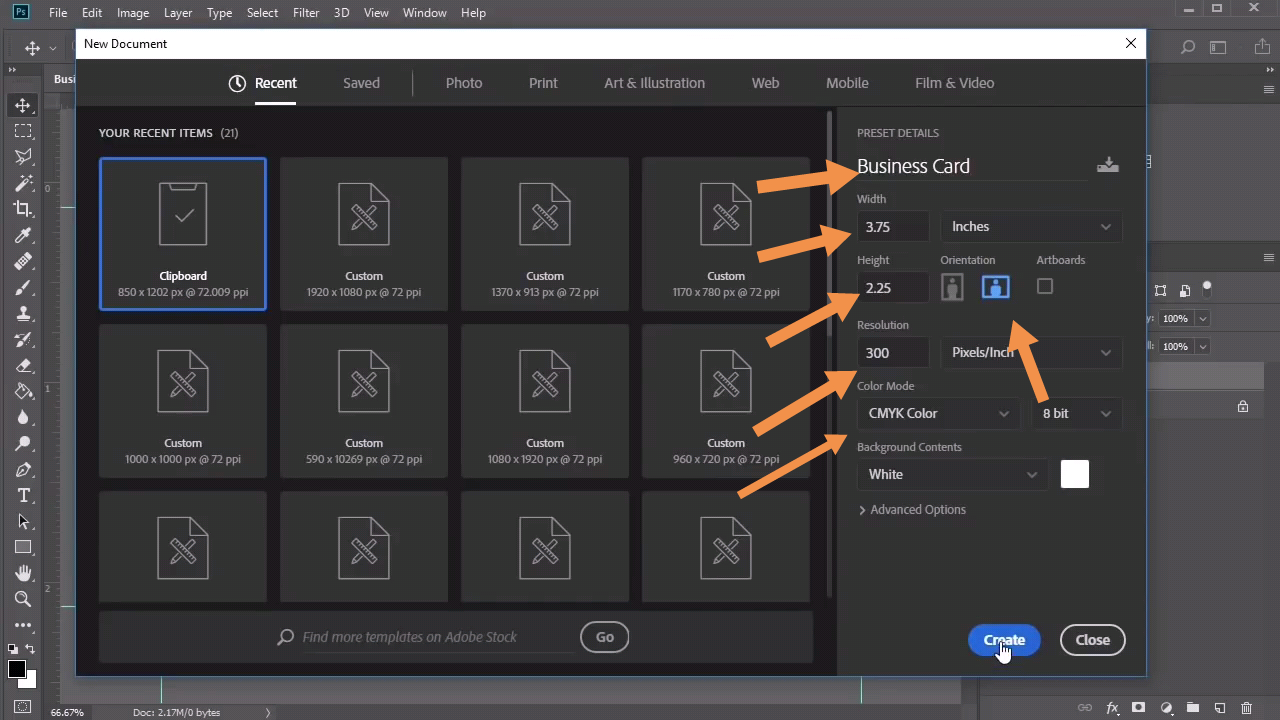The width and height of the screenshot is (1280, 720).
Task: Click Go to search Adobe Stock
Action: tap(604, 637)
